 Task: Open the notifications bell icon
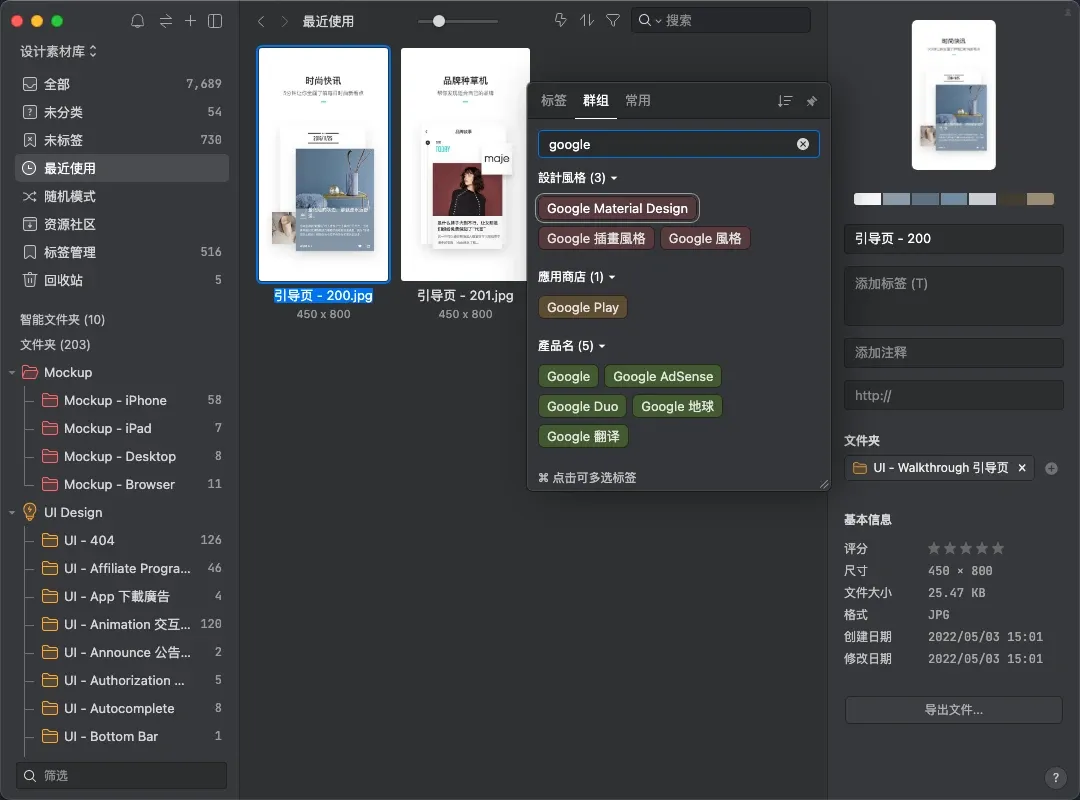coord(138,21)
